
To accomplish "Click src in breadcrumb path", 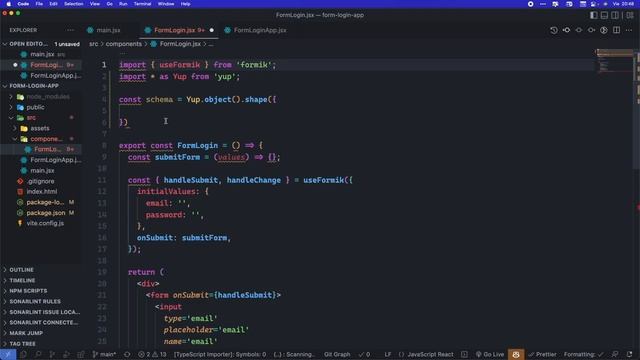I will coord(93,44).
